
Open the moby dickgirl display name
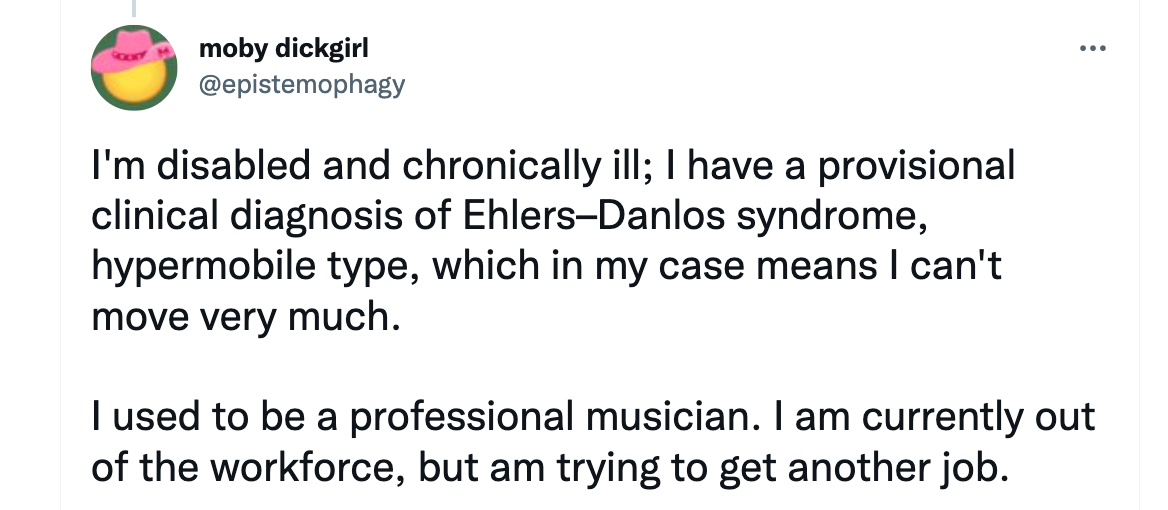coord(284,49)
